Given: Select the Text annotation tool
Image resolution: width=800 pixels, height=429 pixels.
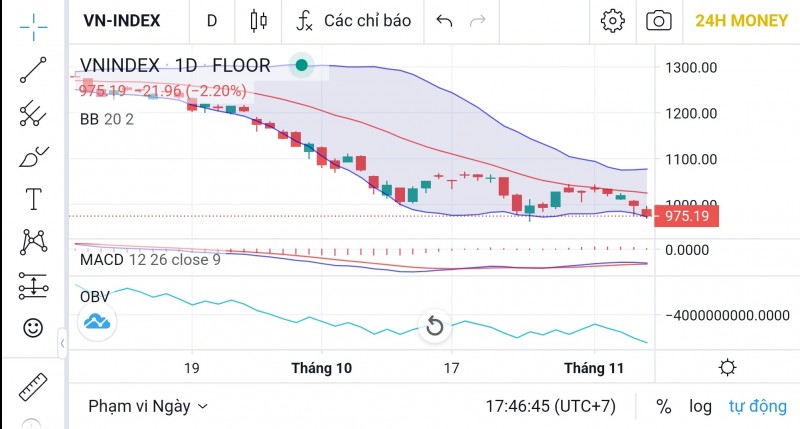Looking at the screenshot, I should [33, 199].
